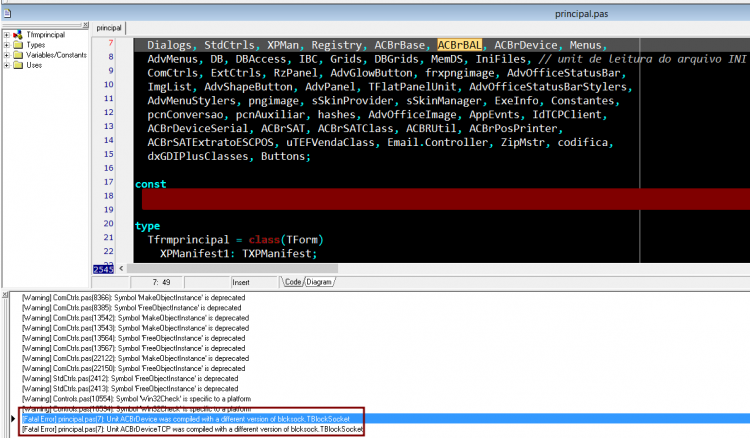Select warning StdCtrls.pas(2413) FreeObjectInstance
The image size is (750, 438).
(x=130, y=388)
